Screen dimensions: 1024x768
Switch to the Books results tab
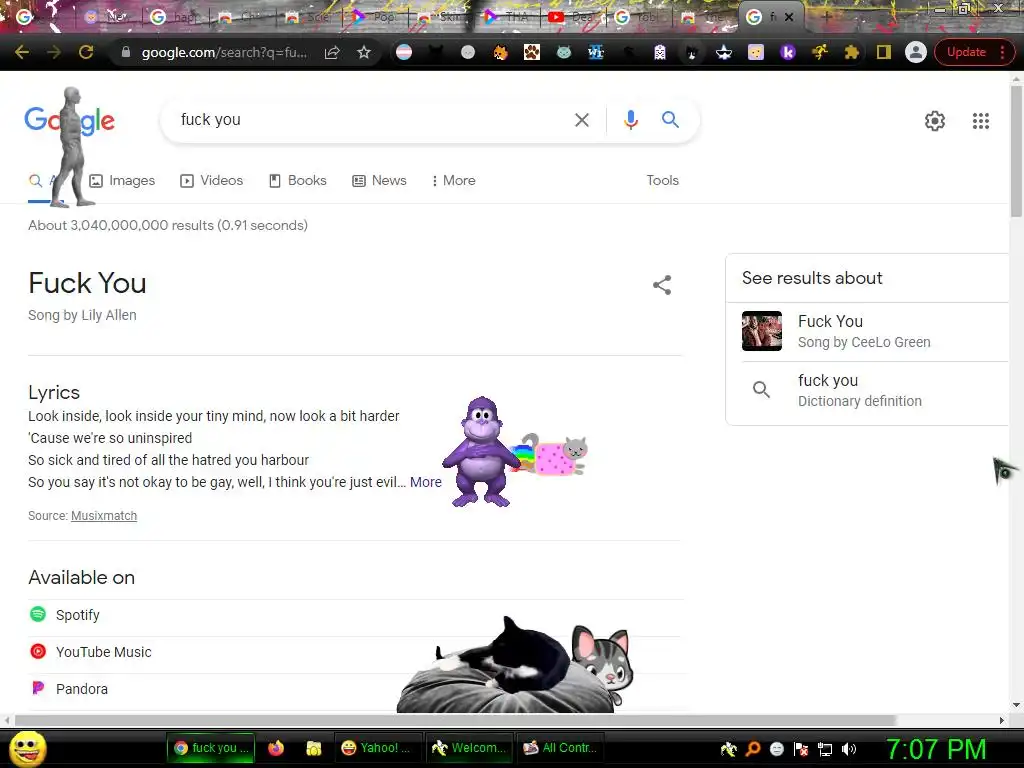pos(298,180)
